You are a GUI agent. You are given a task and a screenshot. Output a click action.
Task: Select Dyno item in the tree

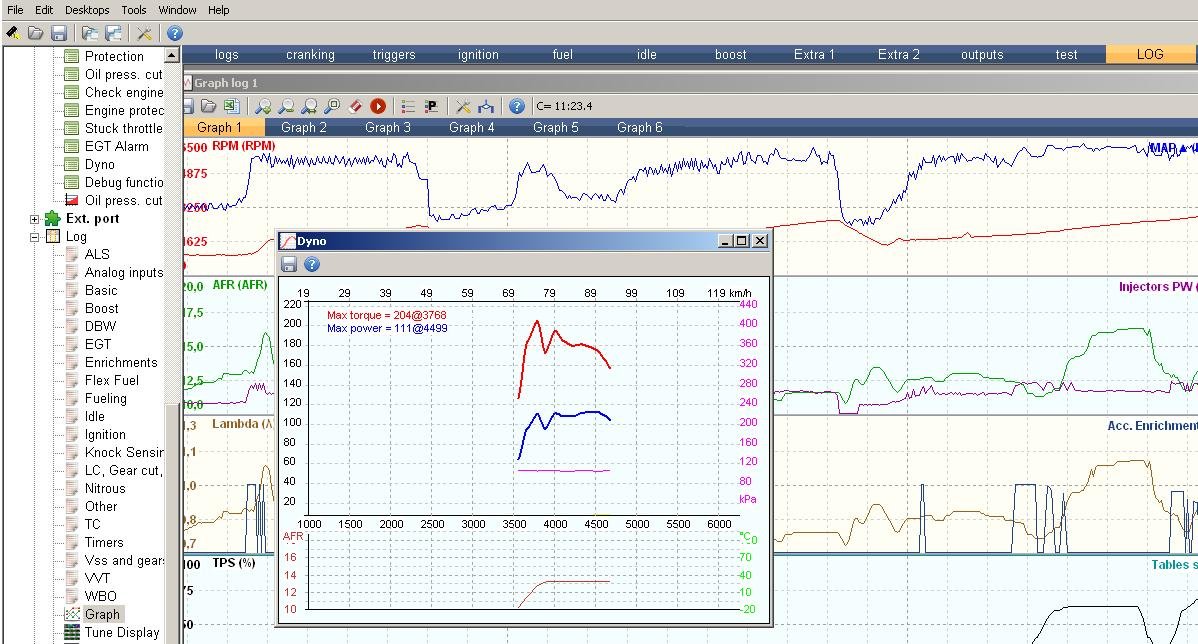pos(99,164)
